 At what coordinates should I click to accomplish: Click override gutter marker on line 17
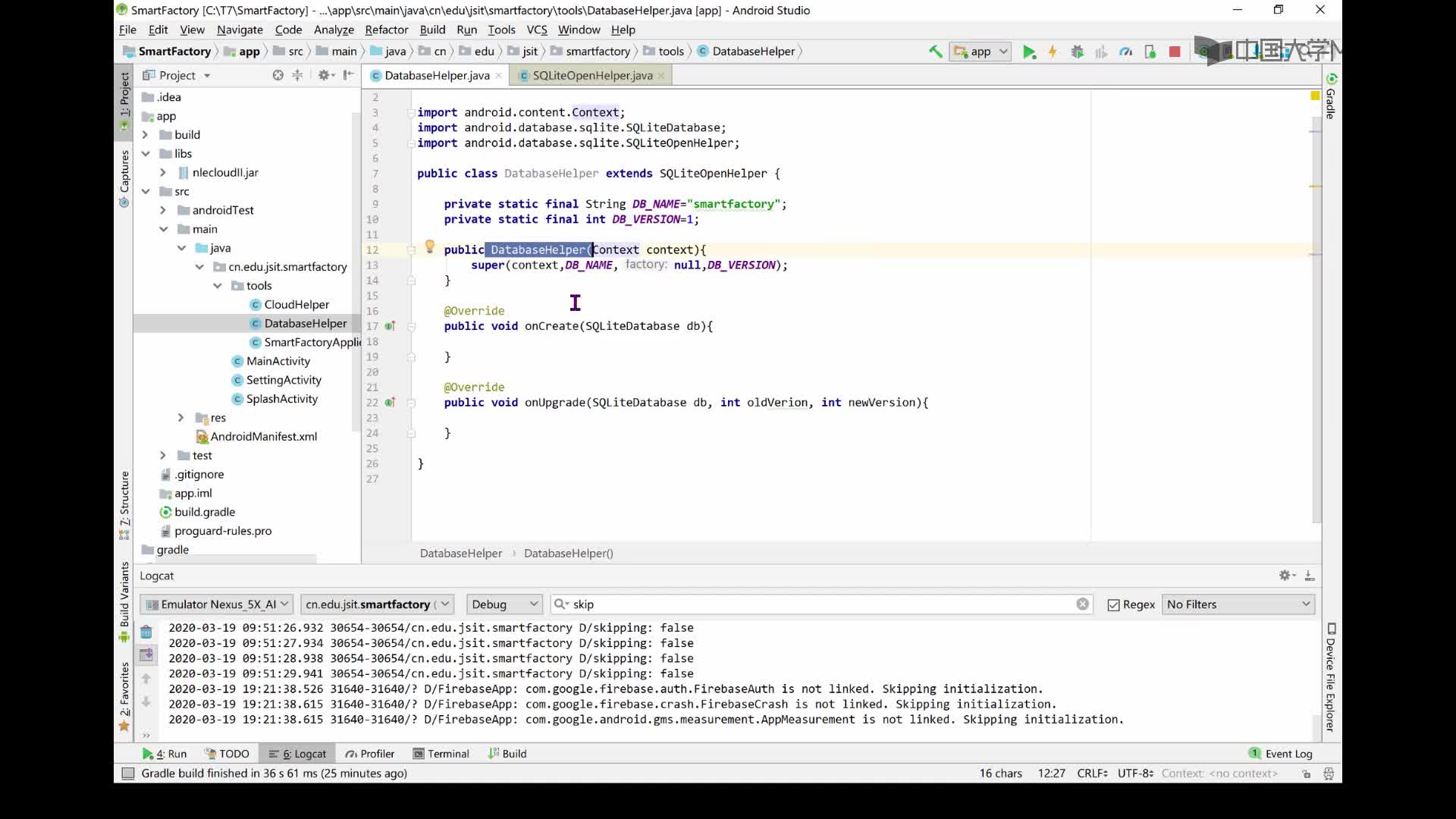[390, 326]
